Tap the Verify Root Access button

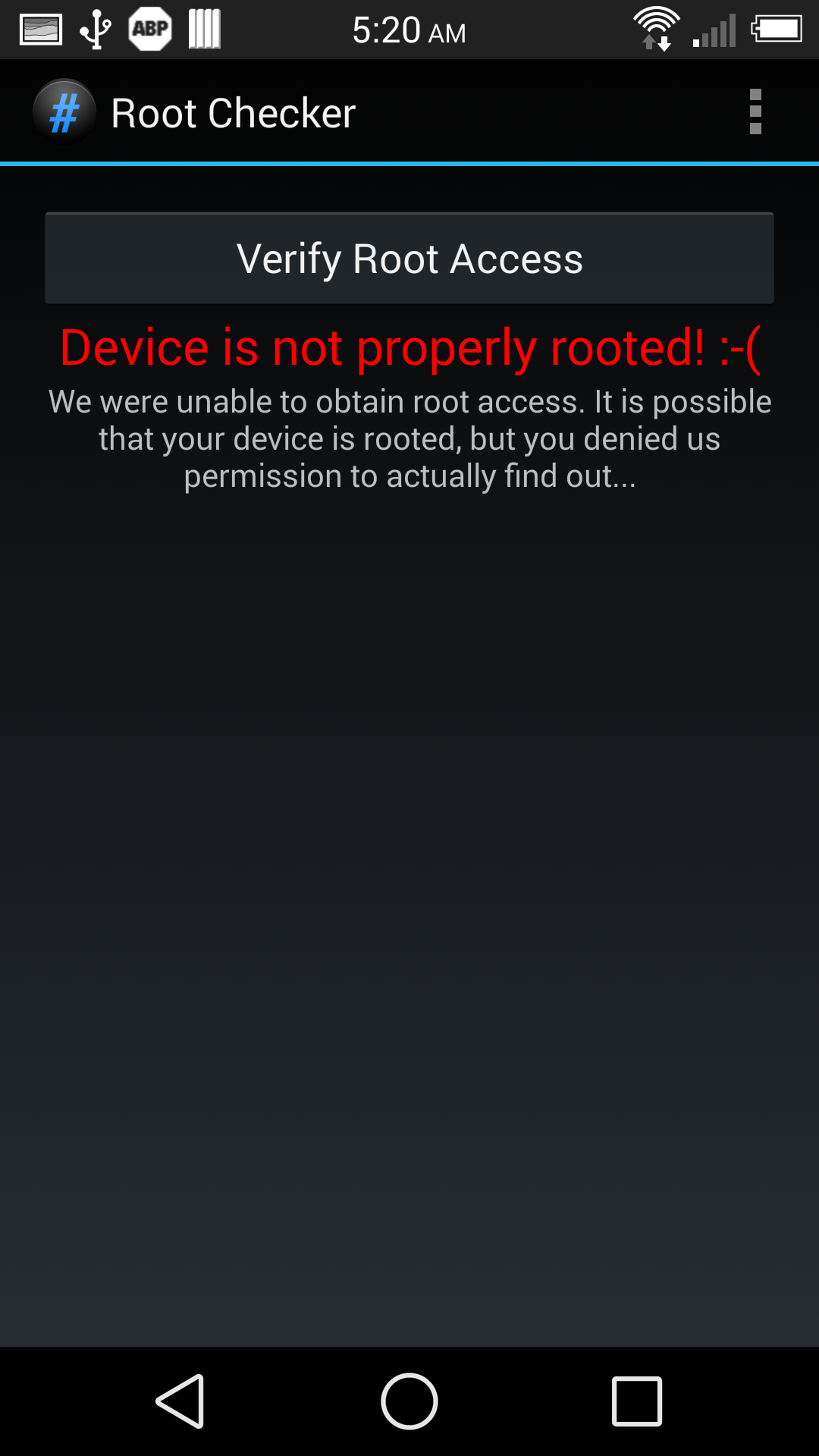pyautogui.click(x=409, y=259)
